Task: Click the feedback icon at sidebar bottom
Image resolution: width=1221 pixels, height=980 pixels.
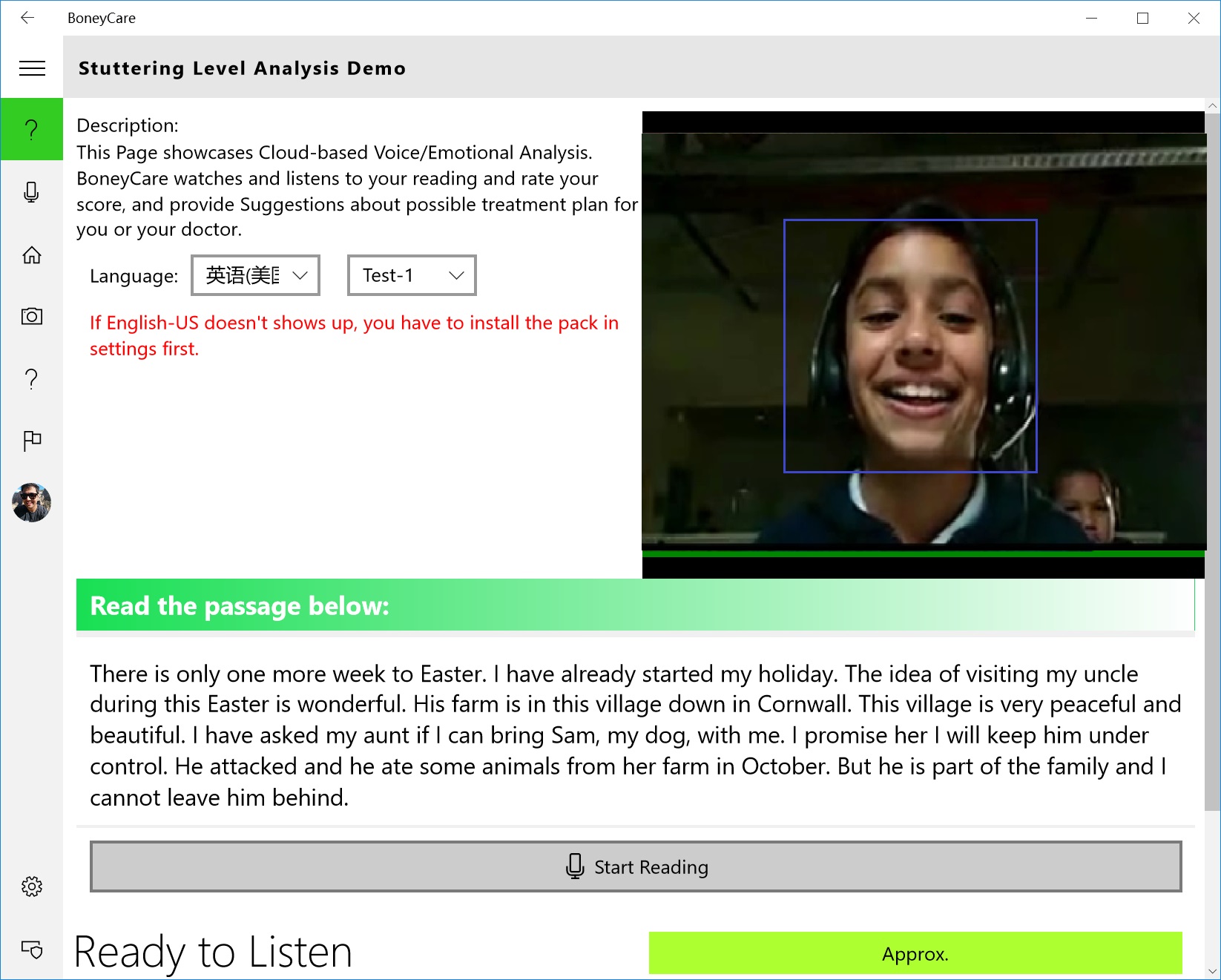Action: (x=32, y=949)
